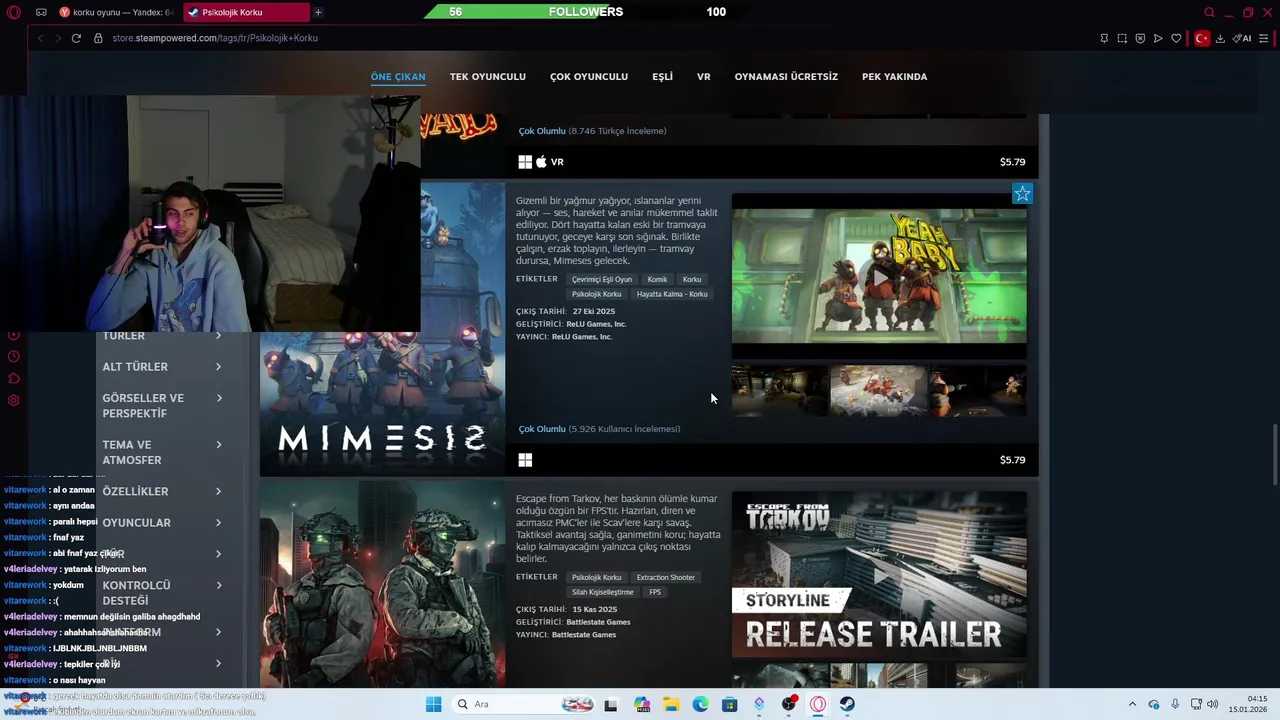
Task: Open volume control in system tray
Action: pyautogui.click(x=1212, y=704)
